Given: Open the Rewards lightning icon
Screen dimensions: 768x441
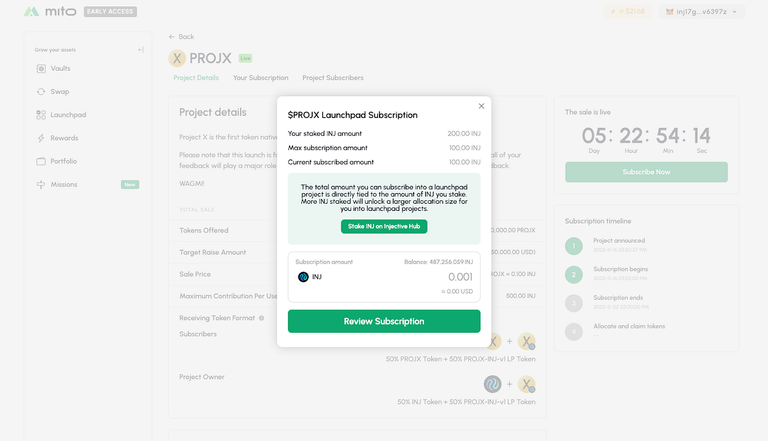Looking at the screenshot, I should click(x=41, y=138).
